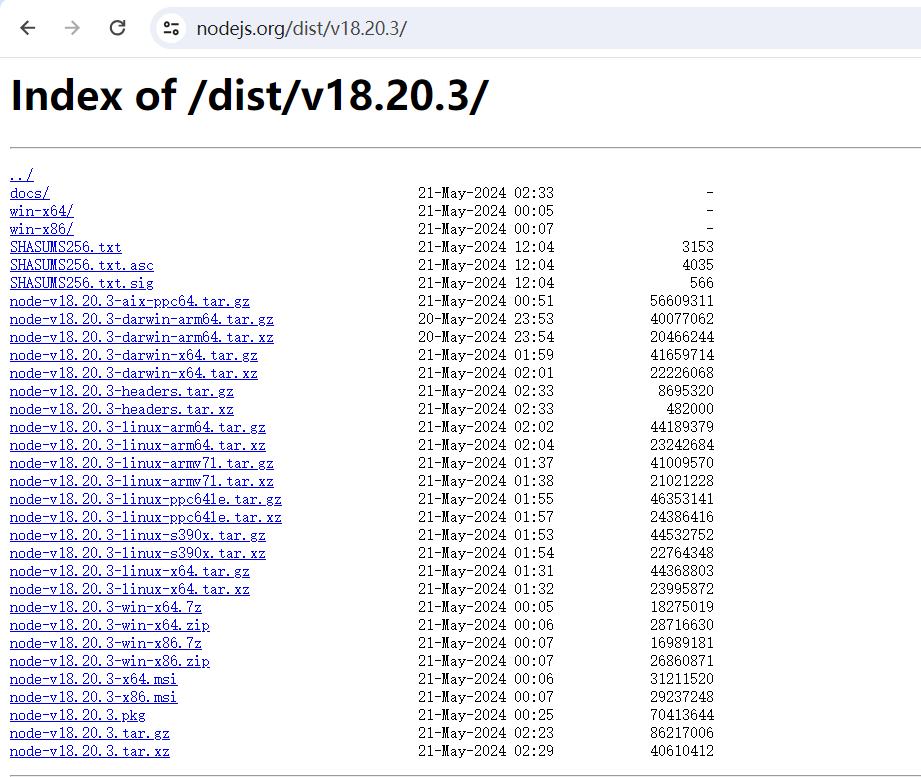This screenshot has height=777, width=921.
Task: Click the size value 86217006
Action: (x=682, y=733)
